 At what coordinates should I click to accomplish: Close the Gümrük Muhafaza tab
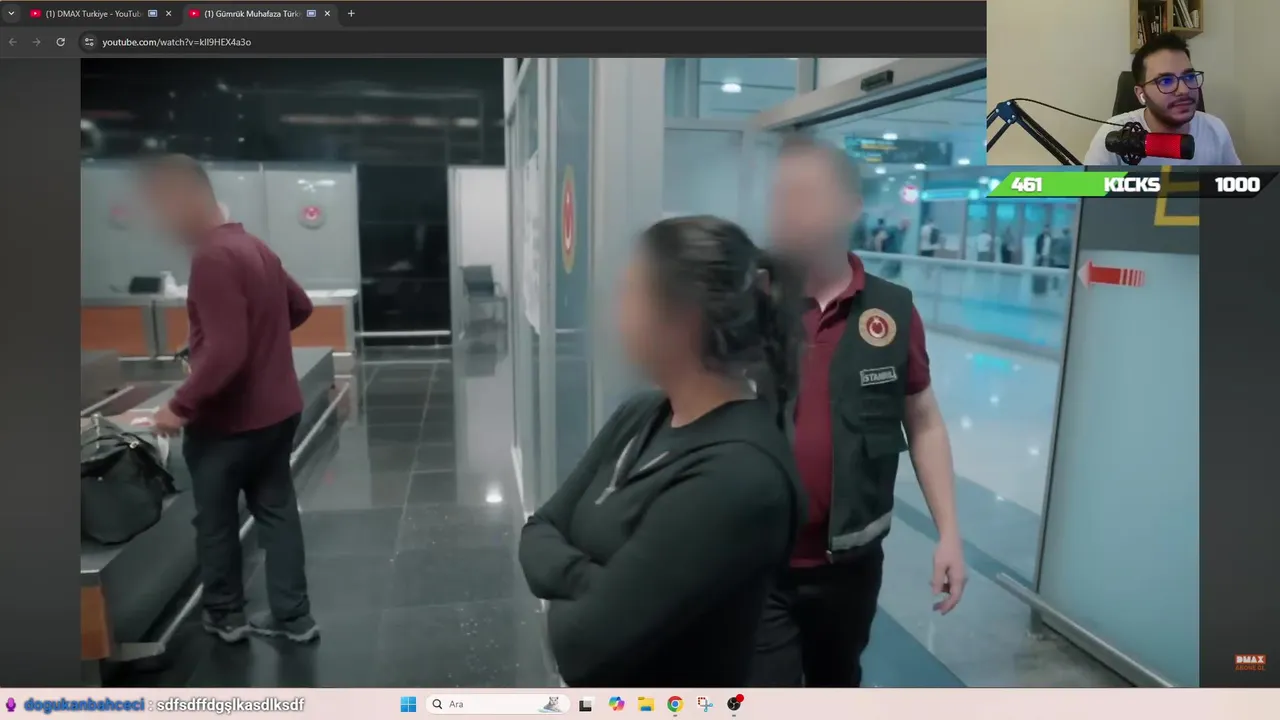click(x=327, y=14)
